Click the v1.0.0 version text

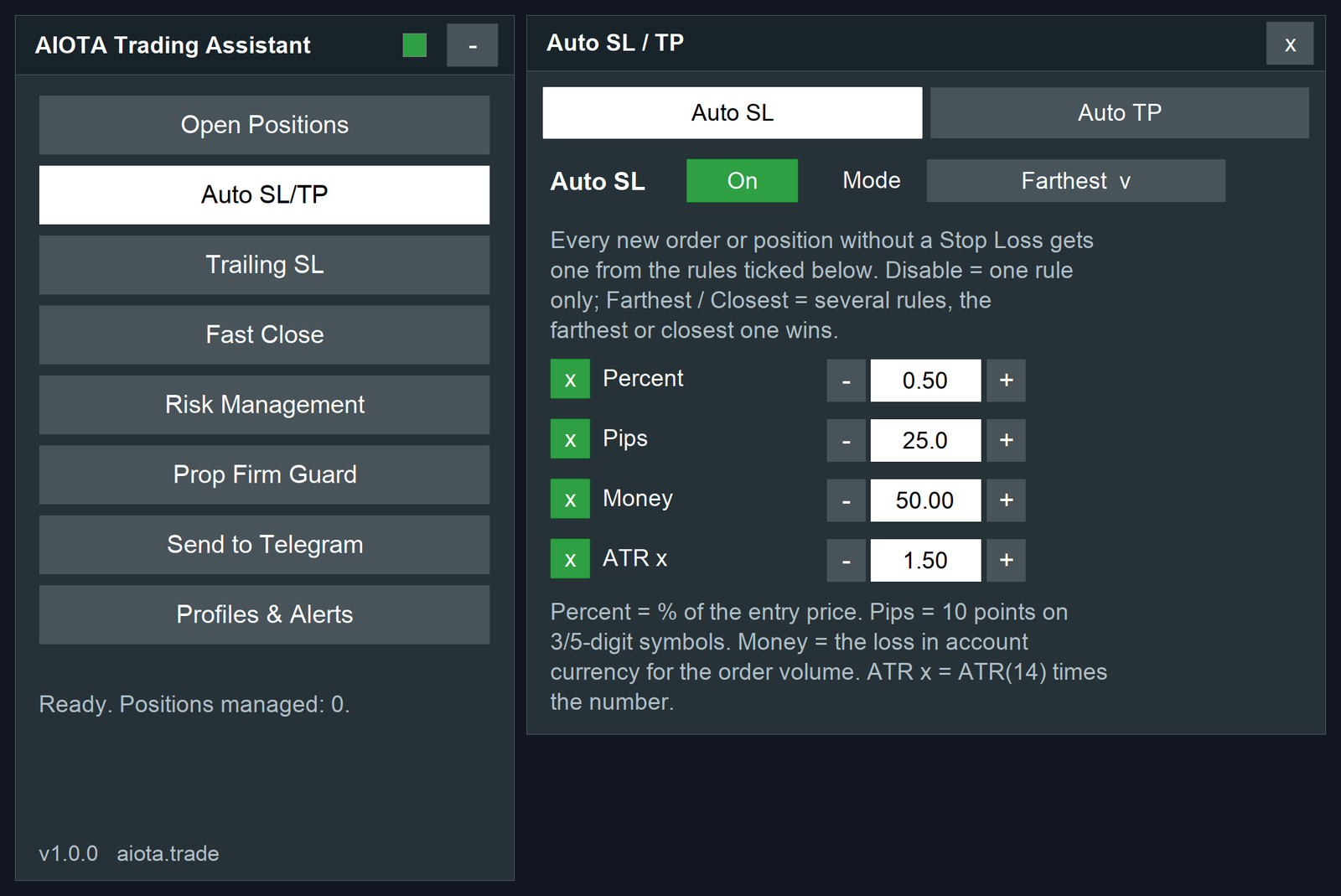tap(69, 853)
